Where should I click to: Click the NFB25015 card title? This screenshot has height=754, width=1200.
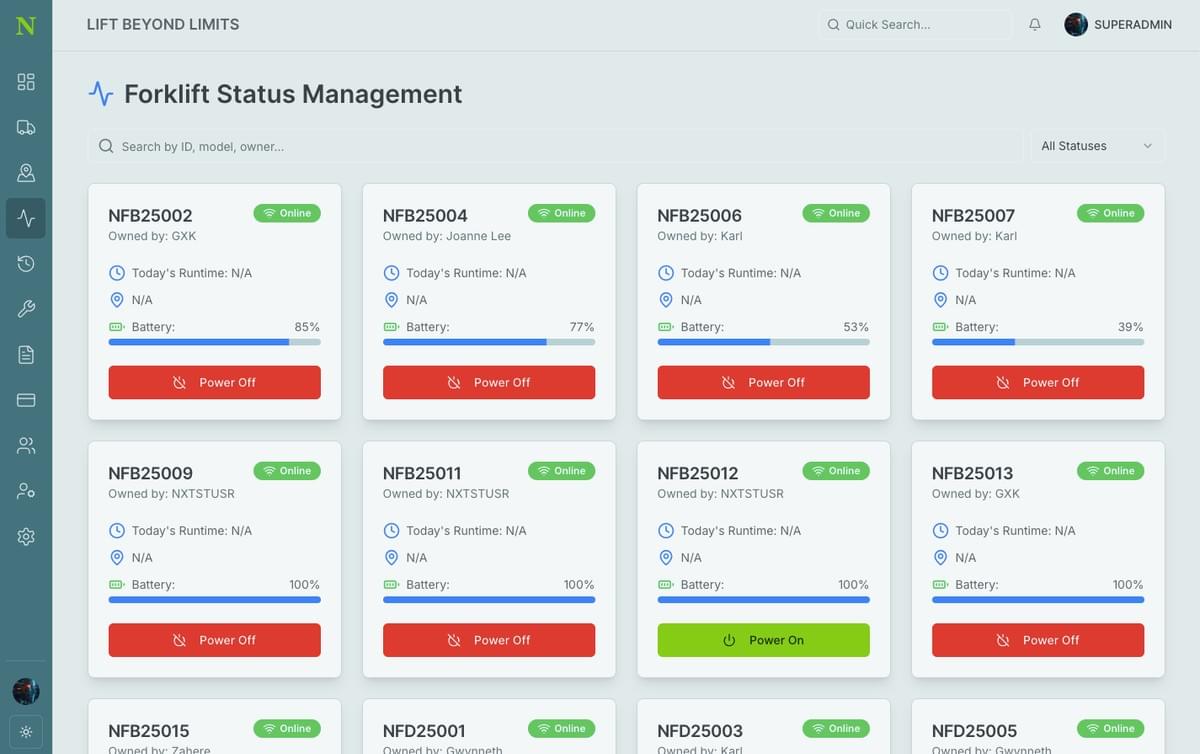pyautogui.click(x=149, y=731)
